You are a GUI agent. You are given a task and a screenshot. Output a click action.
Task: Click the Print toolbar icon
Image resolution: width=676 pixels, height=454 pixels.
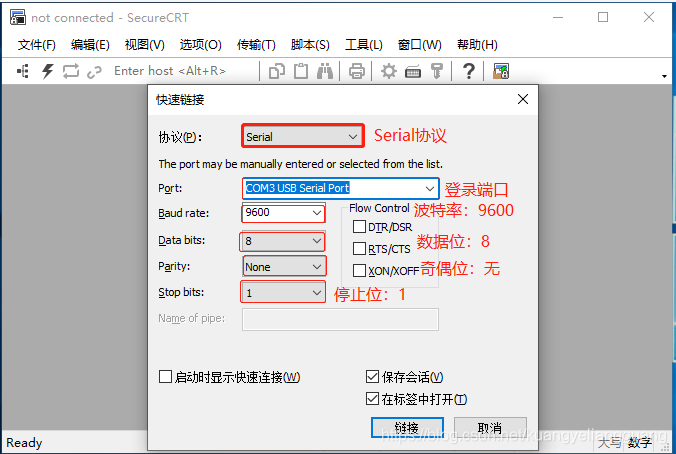(x=357, y=71)
